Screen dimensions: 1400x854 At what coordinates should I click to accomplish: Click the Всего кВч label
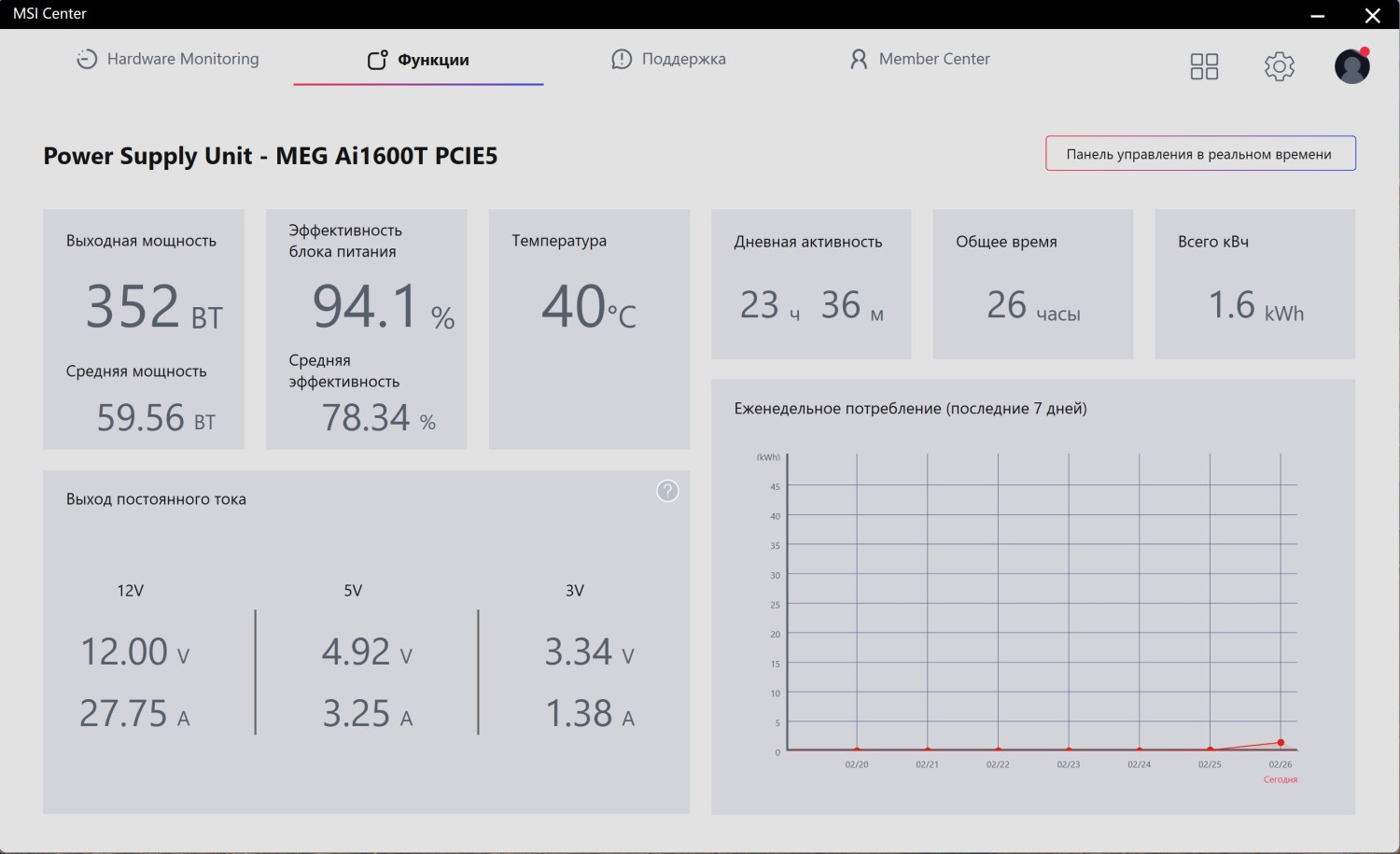(x=1213, y=242)
